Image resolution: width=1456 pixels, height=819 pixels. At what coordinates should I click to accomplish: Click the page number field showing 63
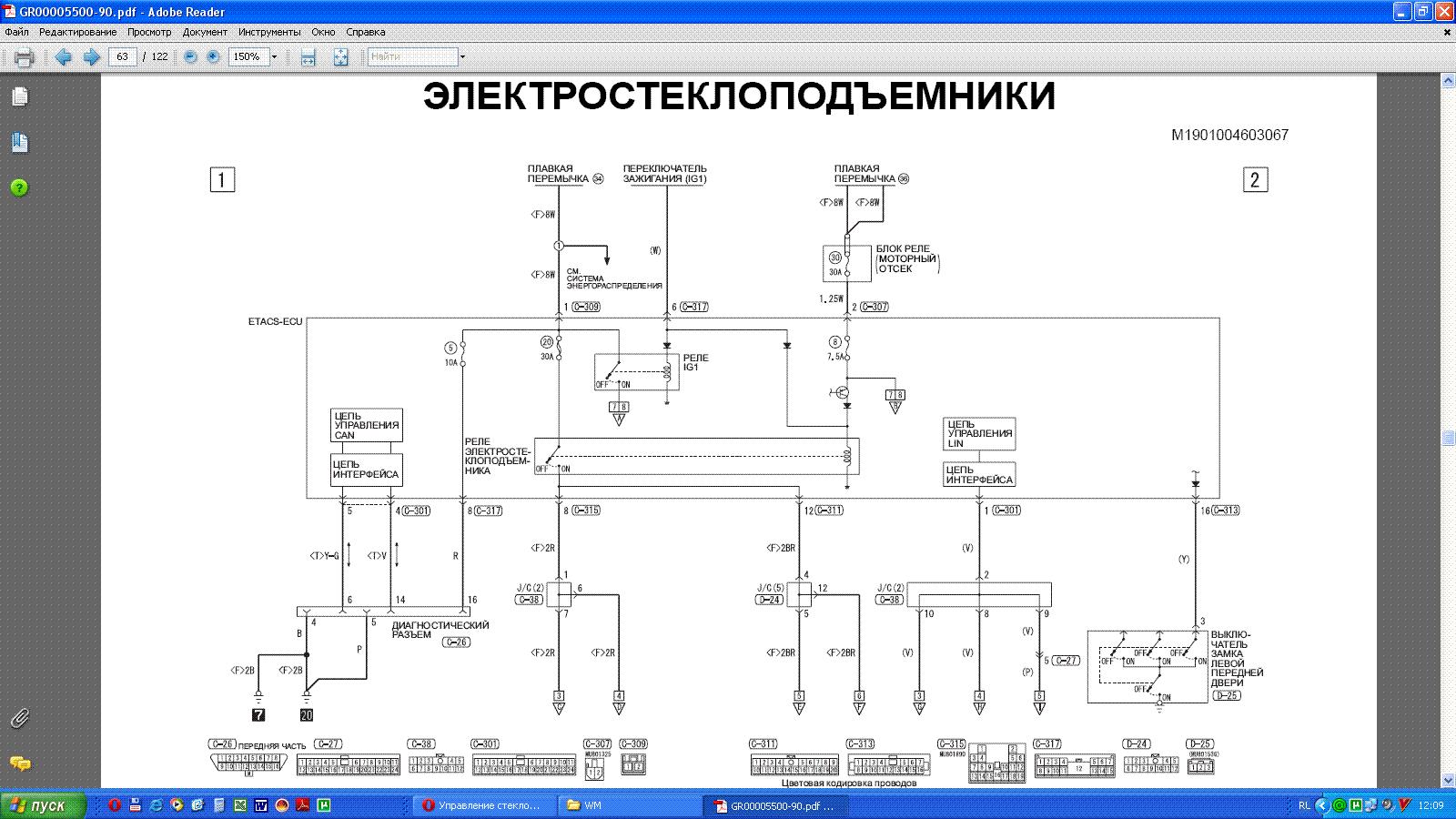click(x=122, y=56)
